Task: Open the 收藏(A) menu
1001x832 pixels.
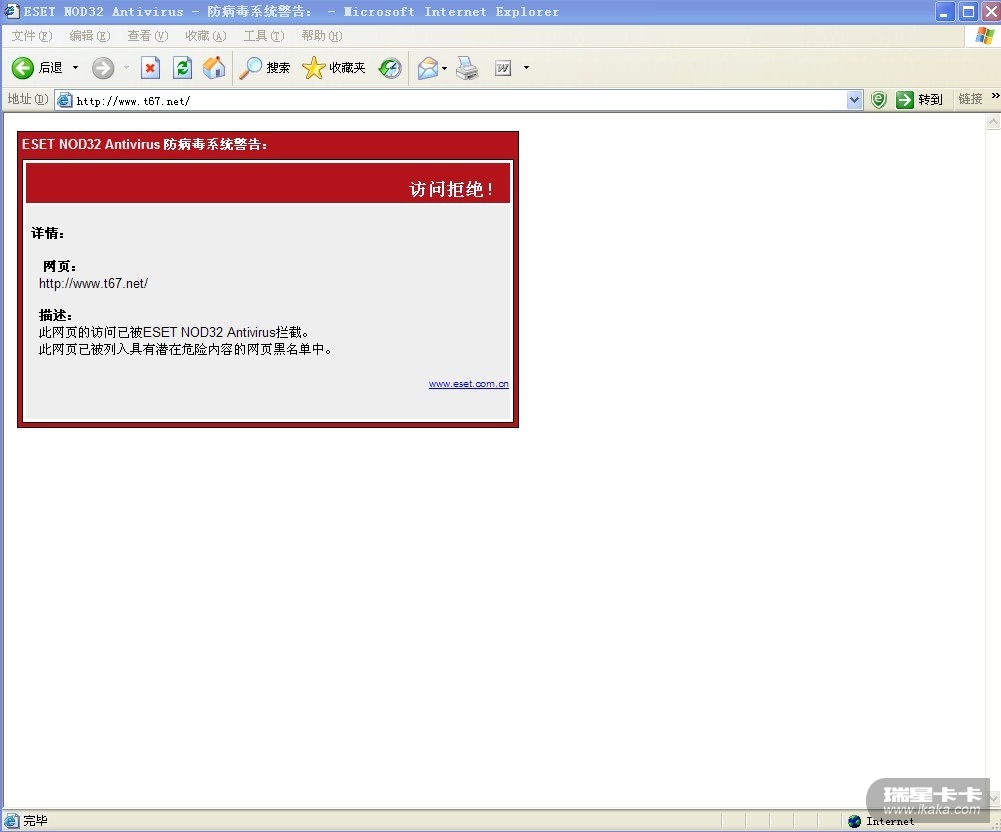Action: [x=206, y=36]
